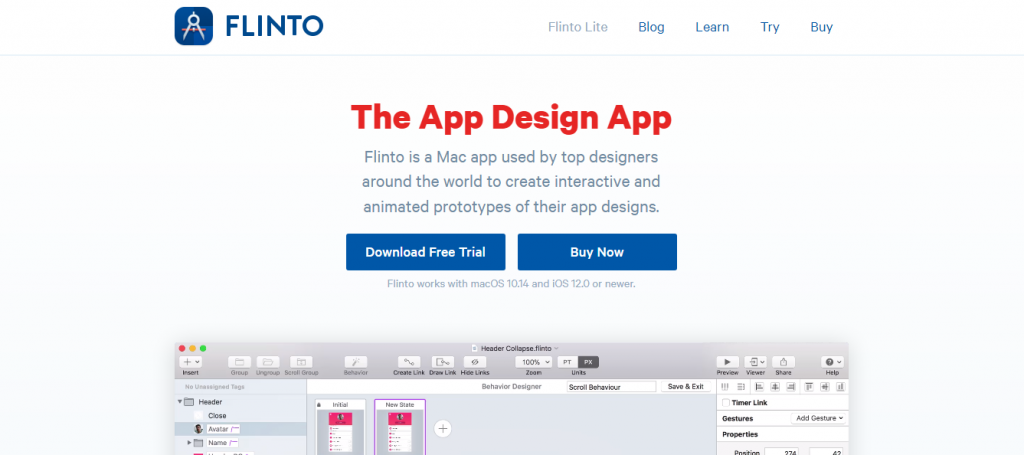Expand the Name folder
Image resolution: width=1024 pixels, height=455 pixels.
(189, 443)
